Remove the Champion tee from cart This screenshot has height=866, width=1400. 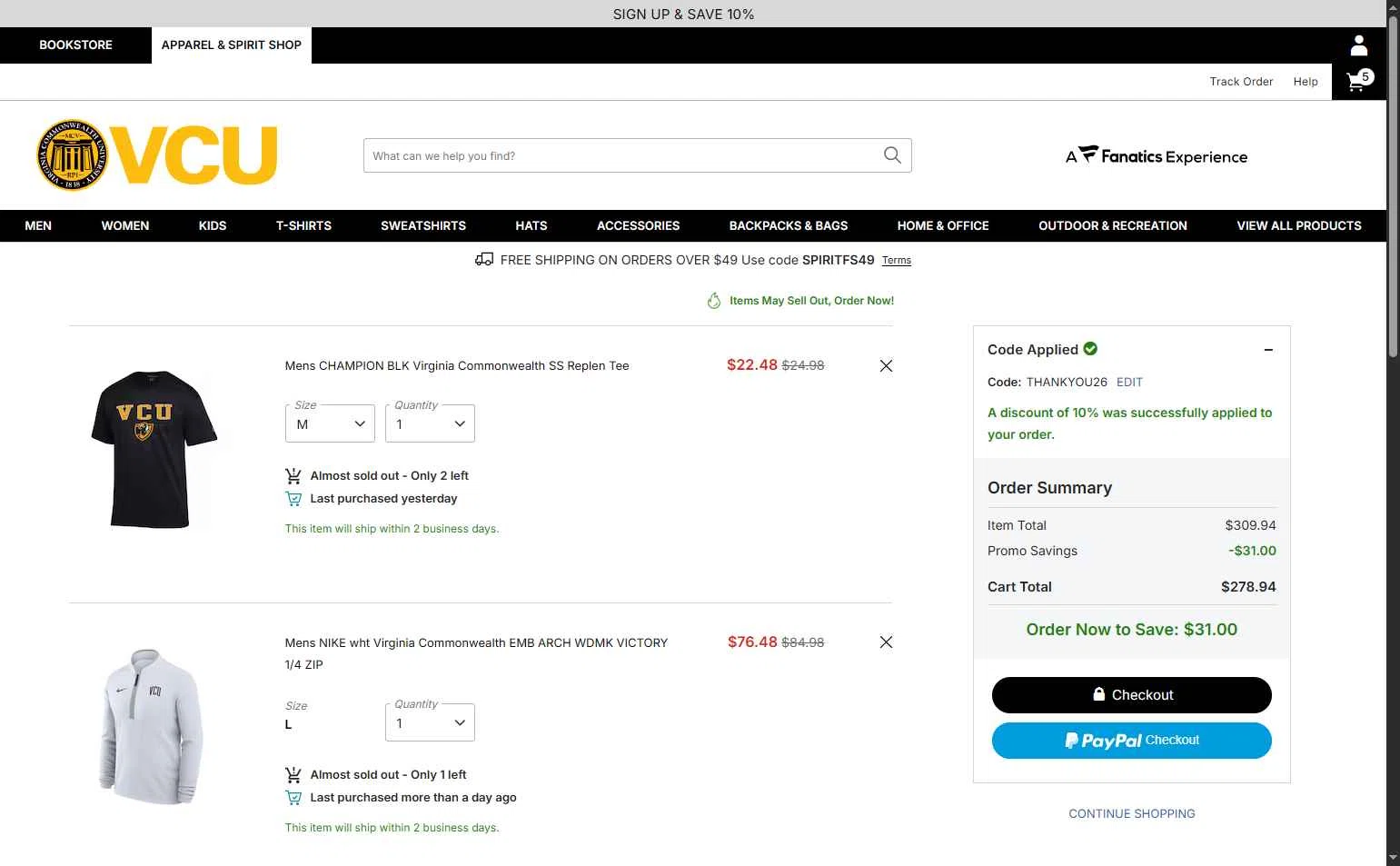point(886,365)
